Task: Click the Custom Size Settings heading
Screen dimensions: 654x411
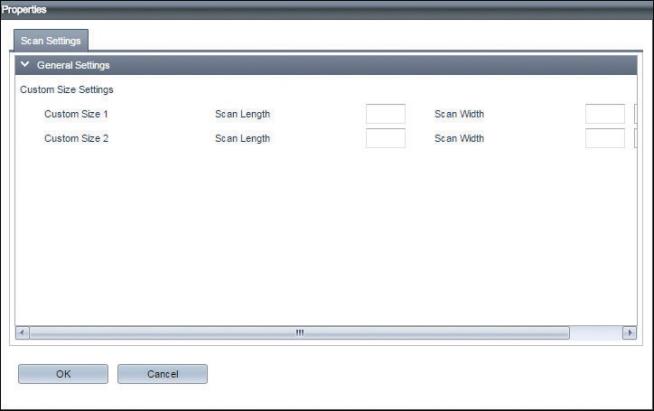Action: tap(67, 90)
